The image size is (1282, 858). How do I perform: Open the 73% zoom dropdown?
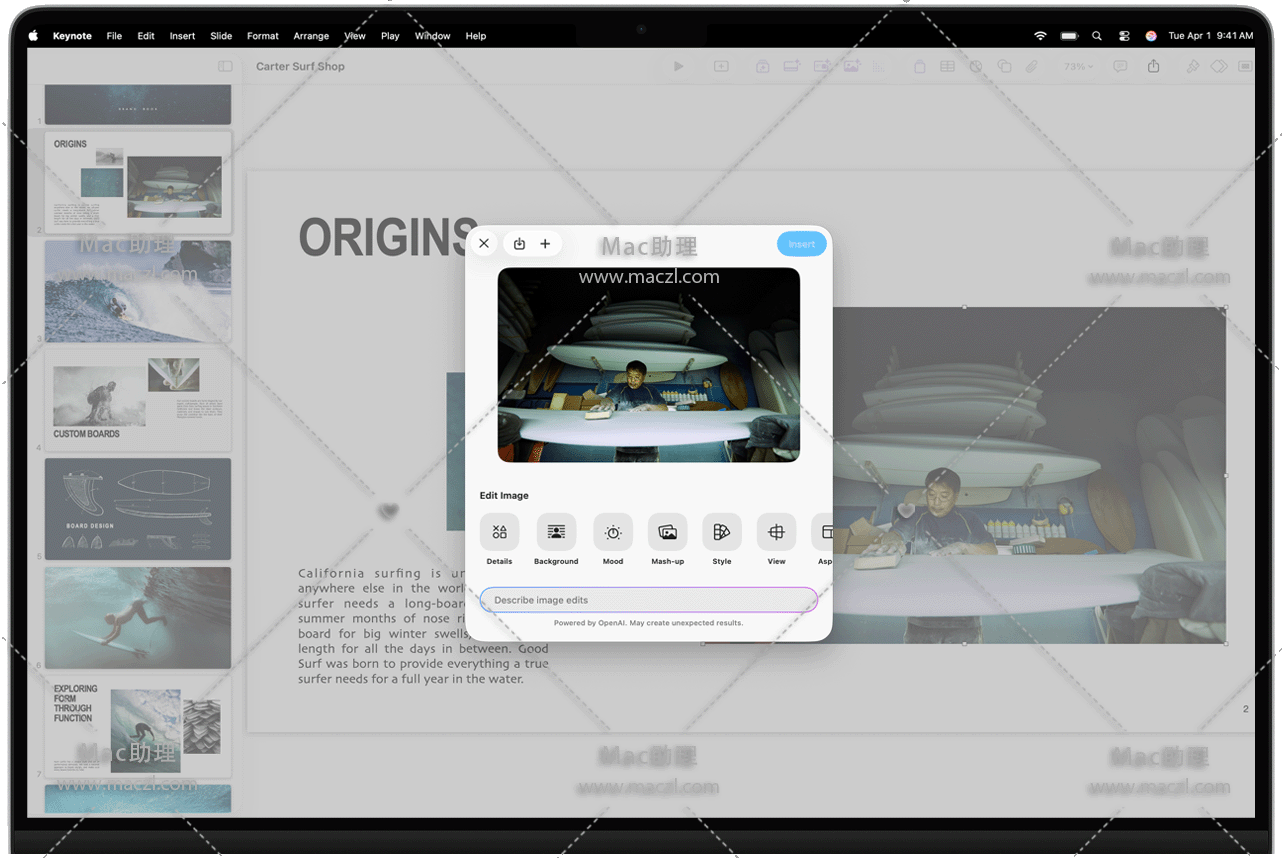[x=1078, y=67]
